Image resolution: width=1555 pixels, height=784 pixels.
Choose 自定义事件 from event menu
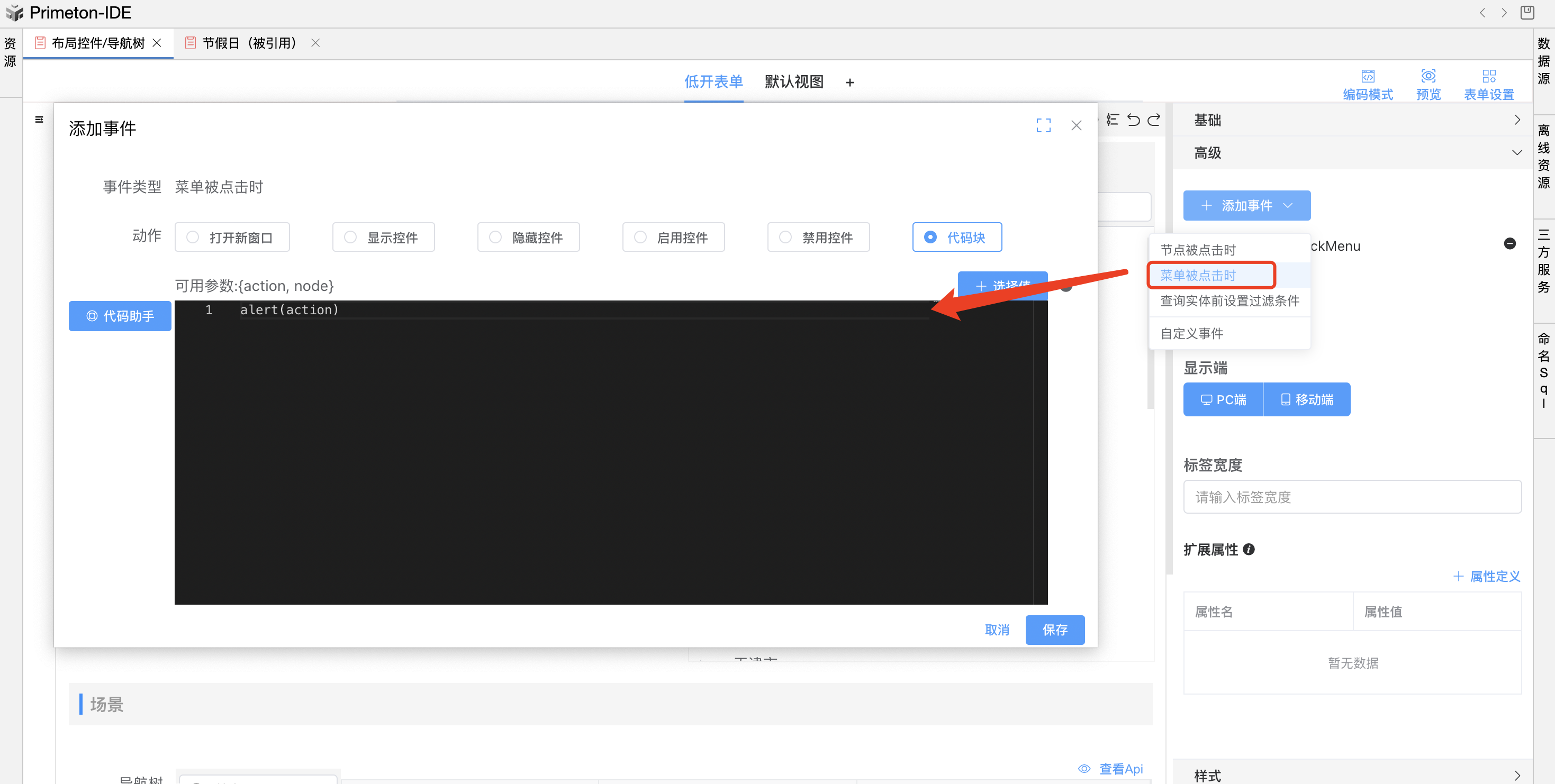point(1191,333)
